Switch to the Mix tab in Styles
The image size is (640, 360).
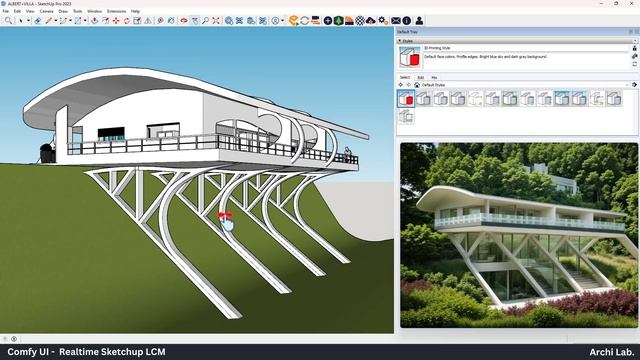point(434,77)
